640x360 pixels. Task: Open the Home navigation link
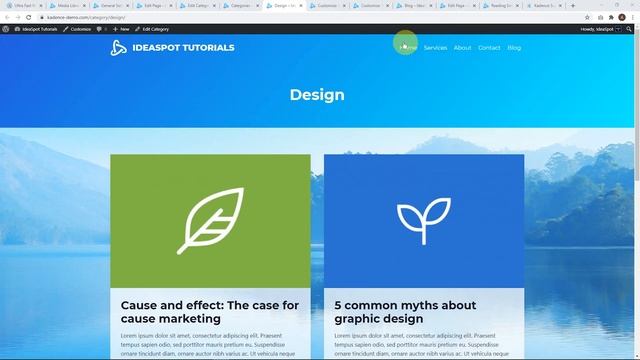[408, 48]
